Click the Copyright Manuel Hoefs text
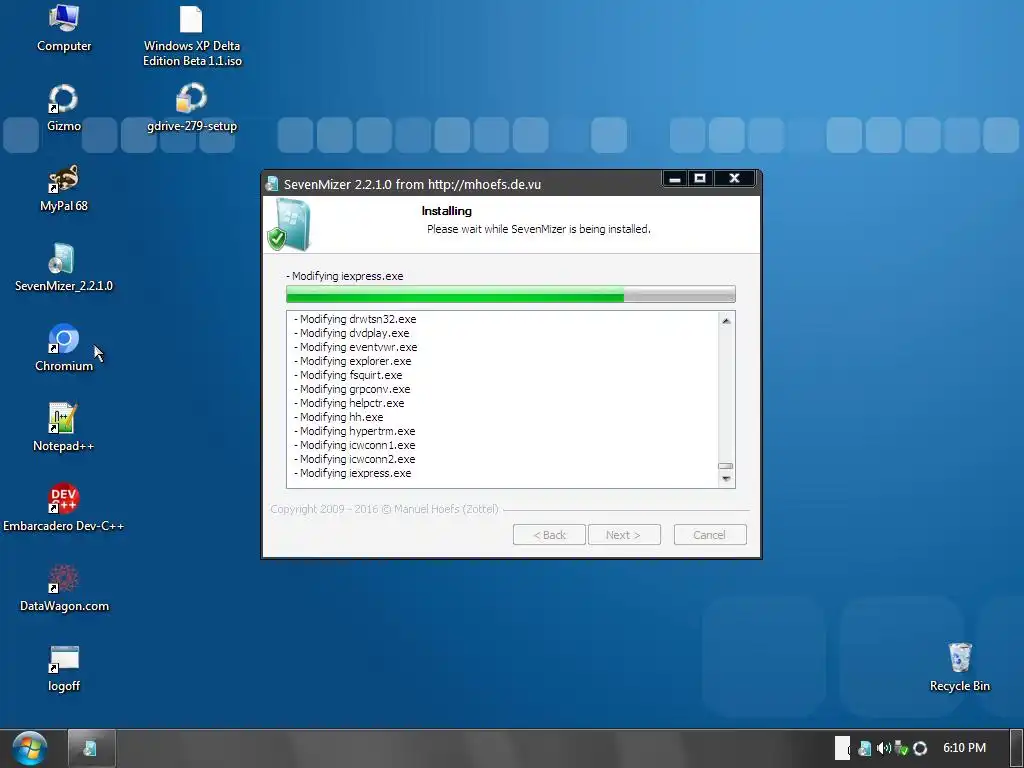The height and width of the screenshot is (768, 1024). click(384, 509)
